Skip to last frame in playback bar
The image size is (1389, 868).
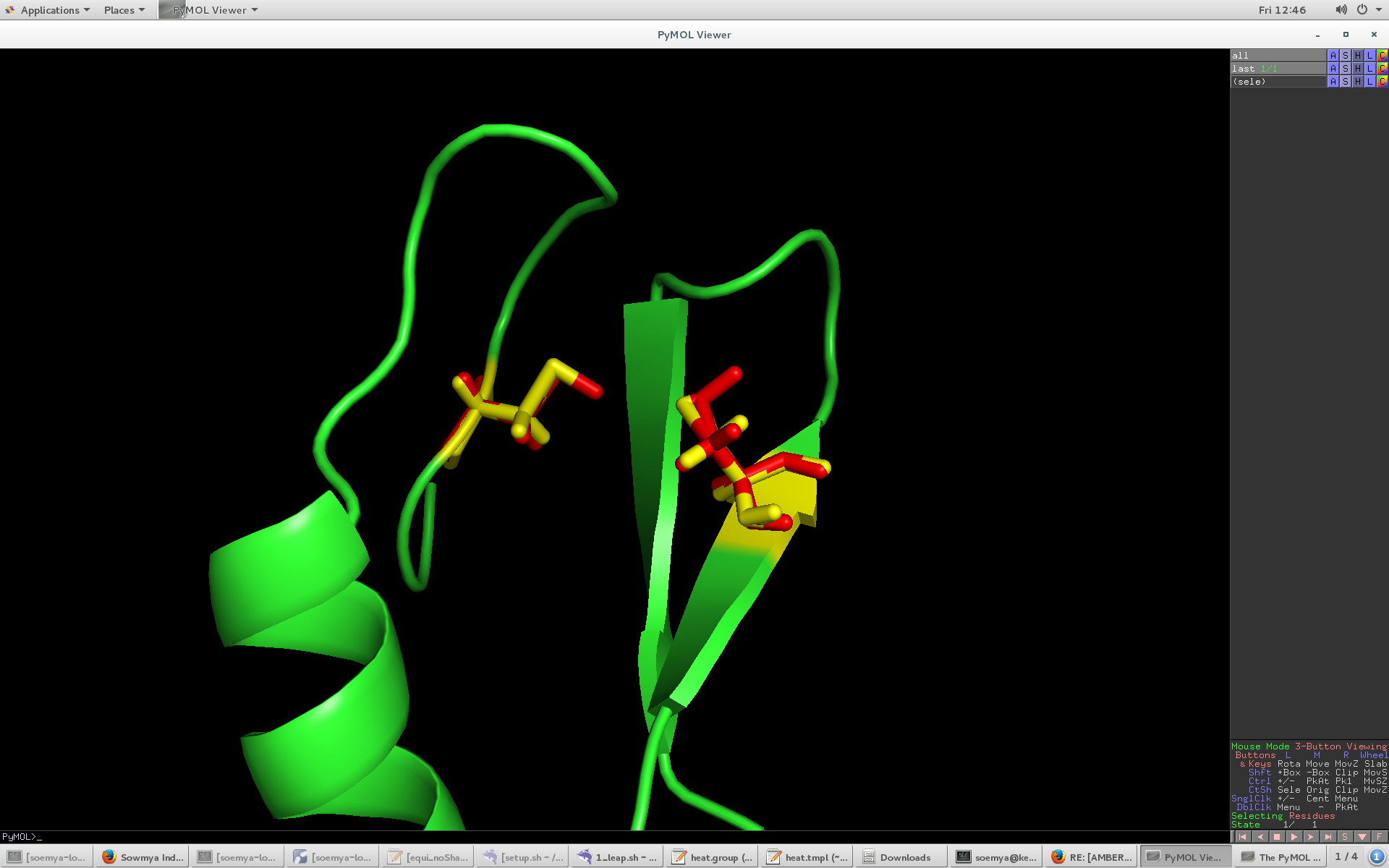(x=1328, y=837)
